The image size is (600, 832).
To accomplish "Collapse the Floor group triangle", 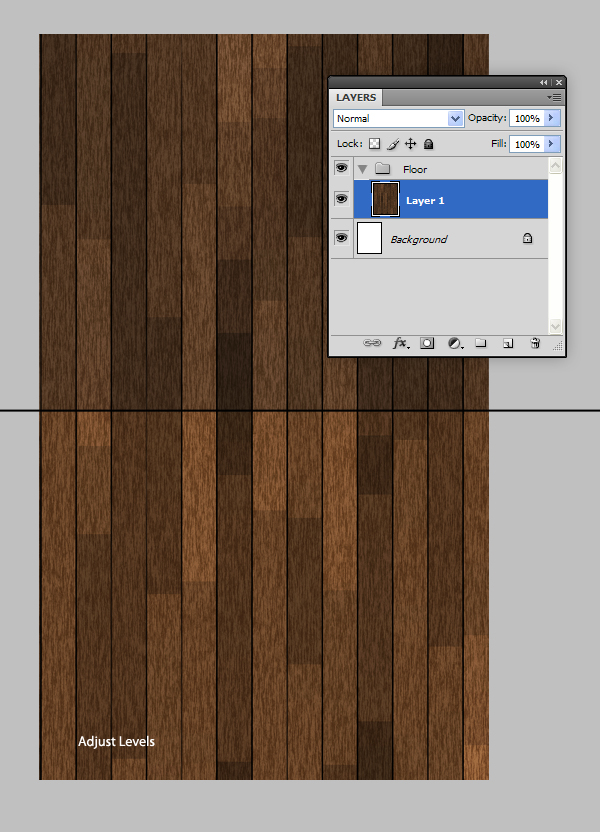I will 362,169.
